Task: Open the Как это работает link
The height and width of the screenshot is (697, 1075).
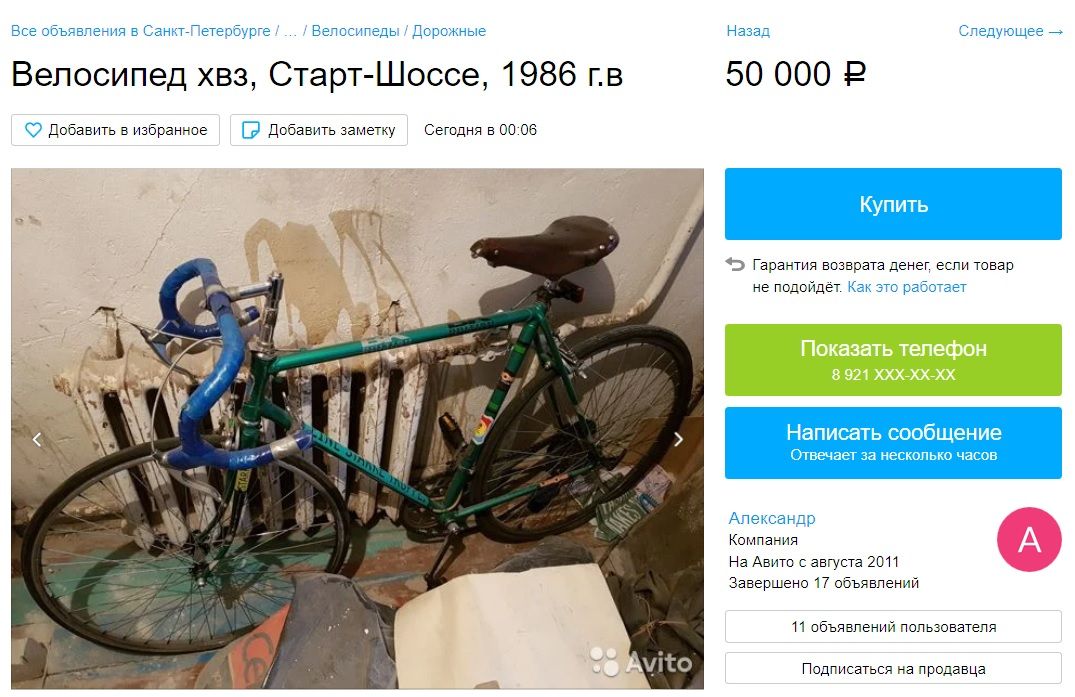Action: click(x=906, y=287)
